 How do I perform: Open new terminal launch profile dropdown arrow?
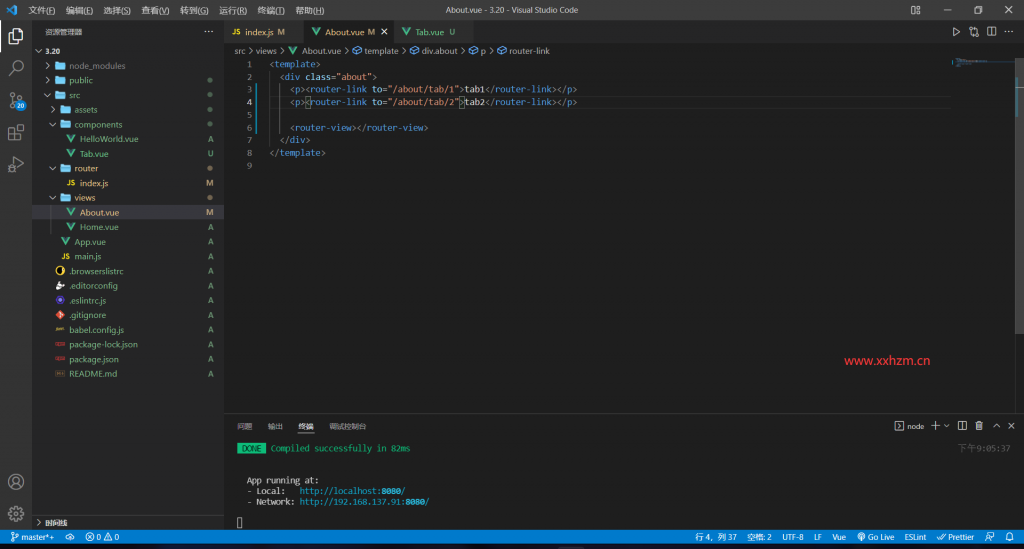(947, 426)
